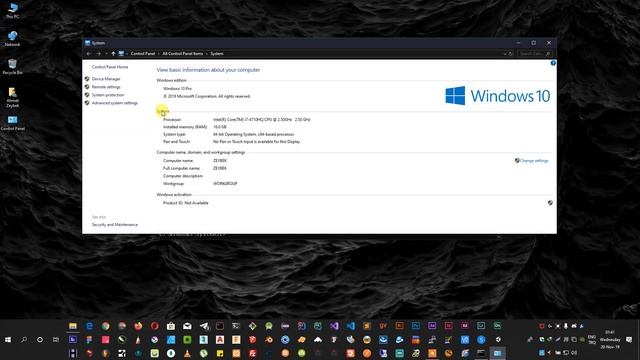Launch Microsoft Edge from taskbar
The height and width of the screenshot is (360, 640).
click(89, 326)
